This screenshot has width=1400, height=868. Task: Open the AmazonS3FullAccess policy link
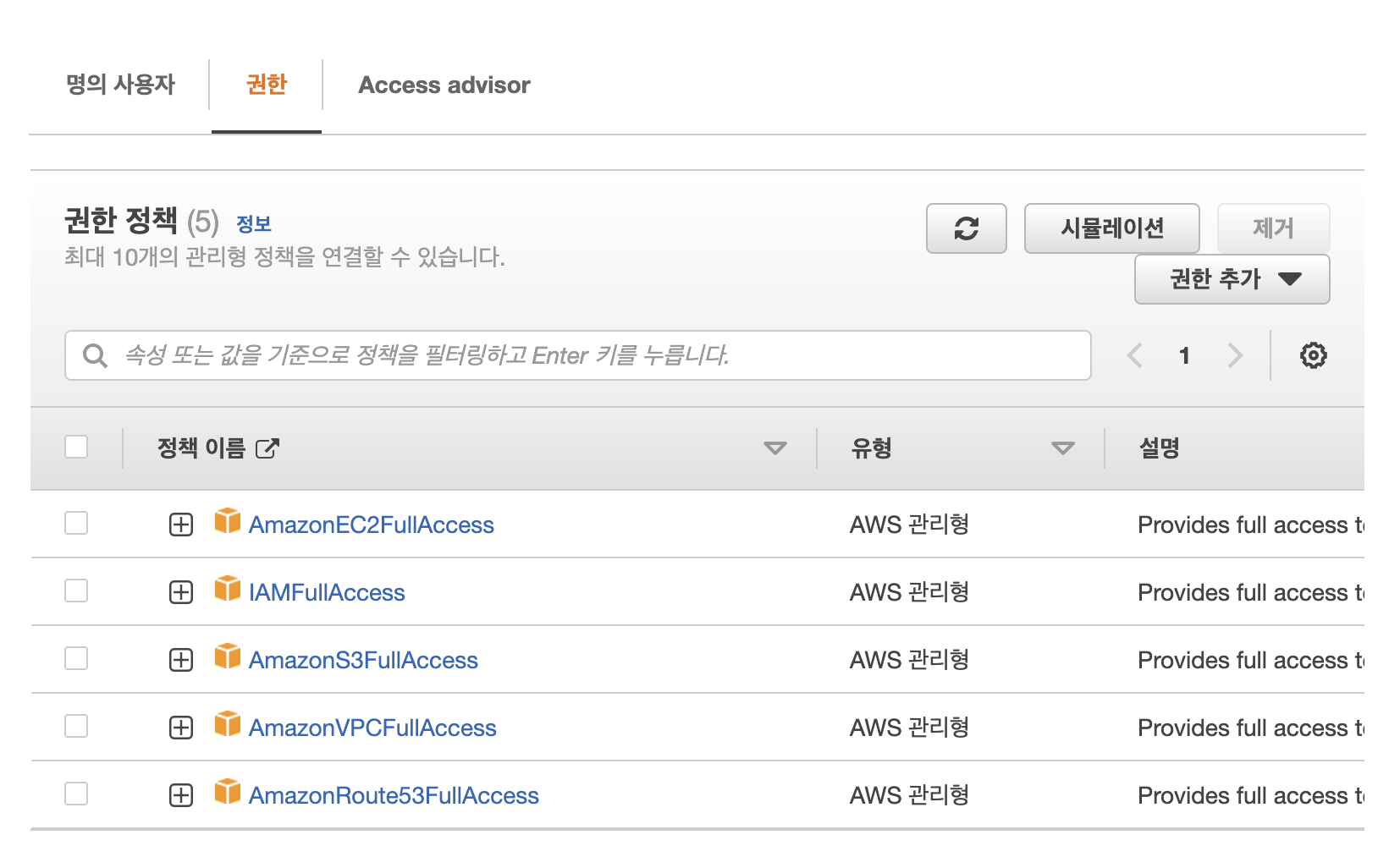click(363, 660)
